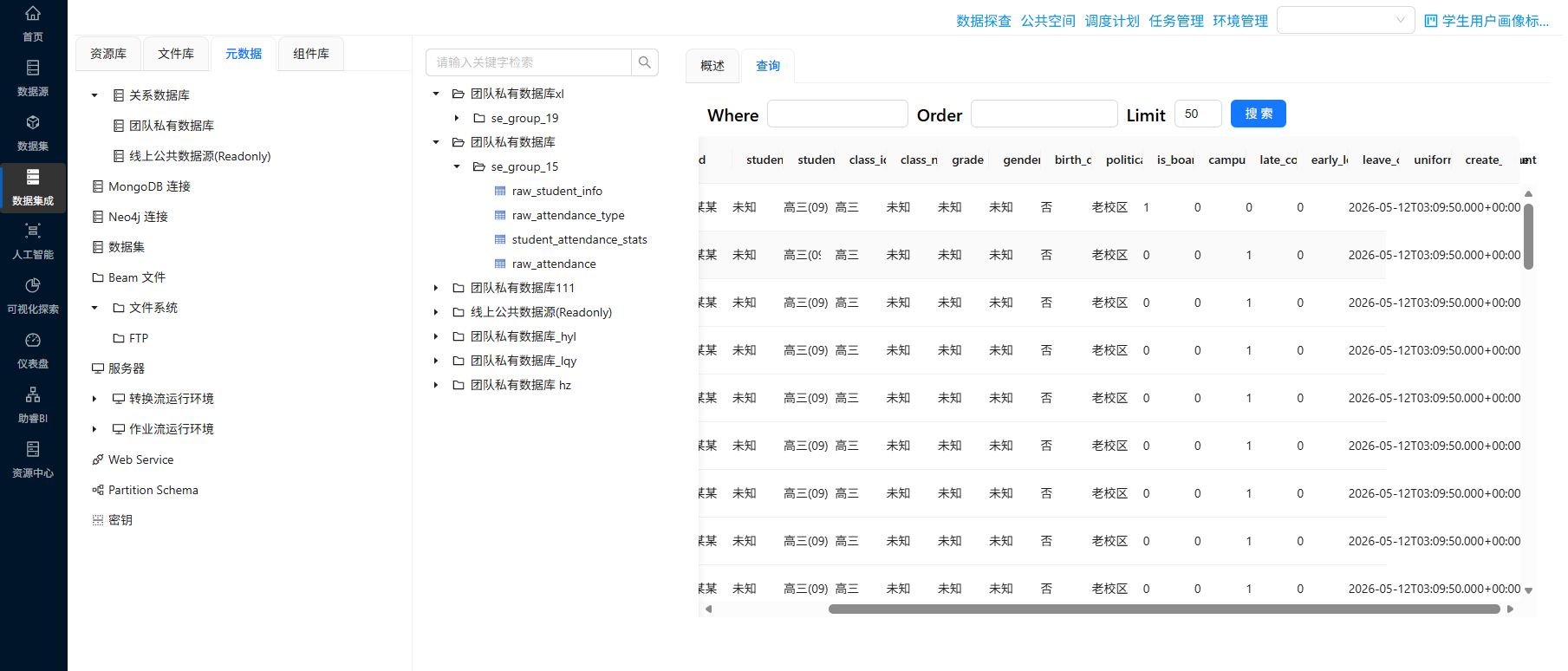Screen dimensions: 1568x671
Task: Open 数据源 in the left sidebar
Action: [33, 78]
